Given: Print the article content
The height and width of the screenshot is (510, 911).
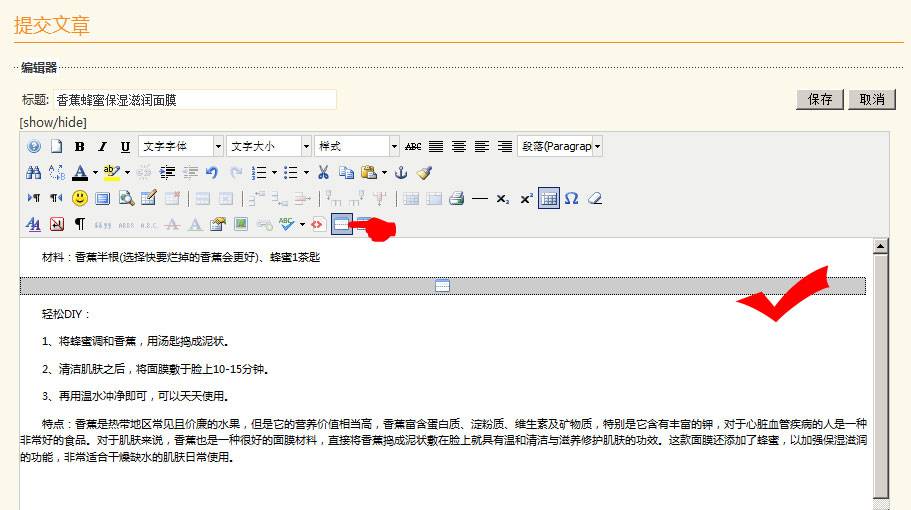Looking at the screenshot, I should pos(457,199).
